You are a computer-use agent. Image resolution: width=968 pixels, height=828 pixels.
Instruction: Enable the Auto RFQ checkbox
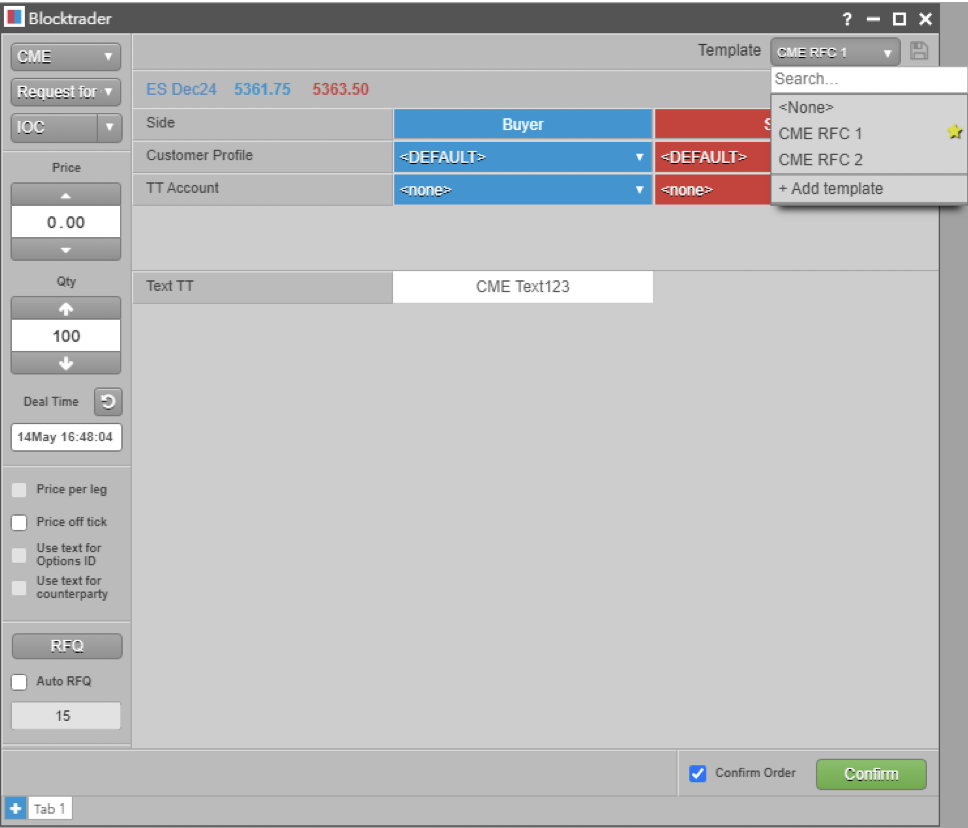click(19, 682)
